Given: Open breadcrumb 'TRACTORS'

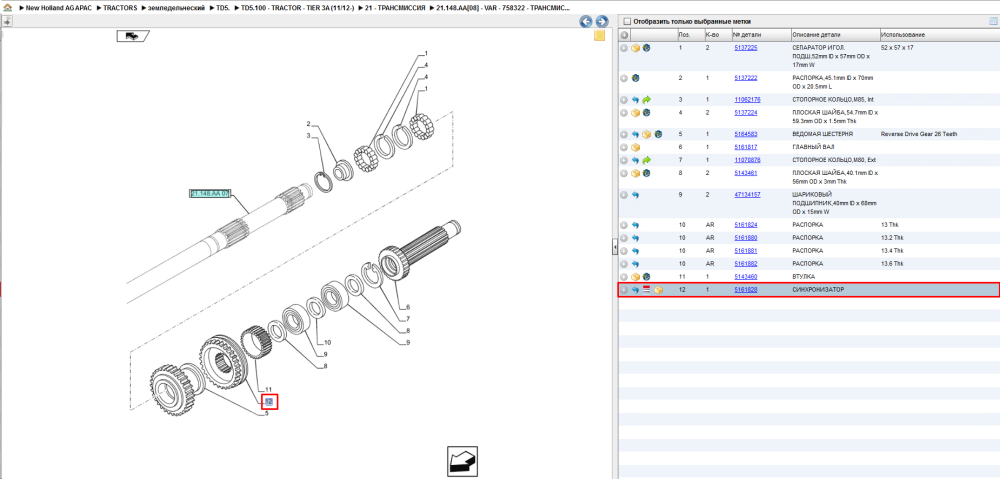Looking at the screenshot, I should tap(121, 8).
